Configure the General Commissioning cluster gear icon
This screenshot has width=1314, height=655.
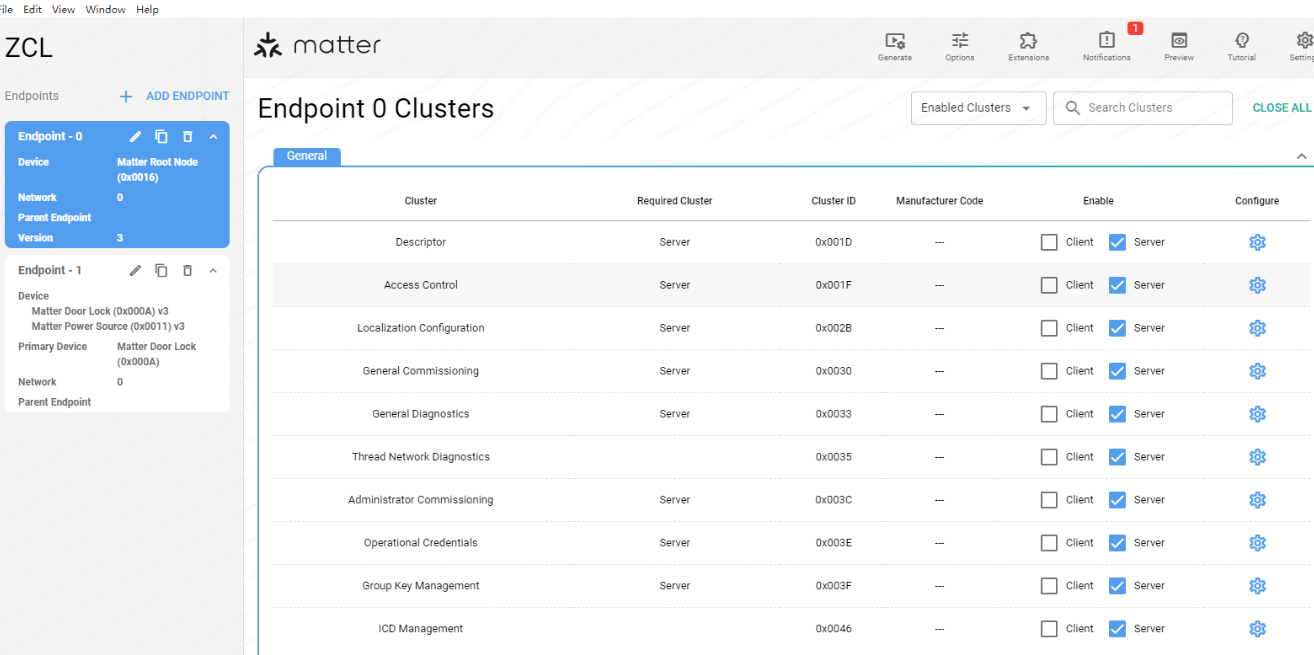1257,371
